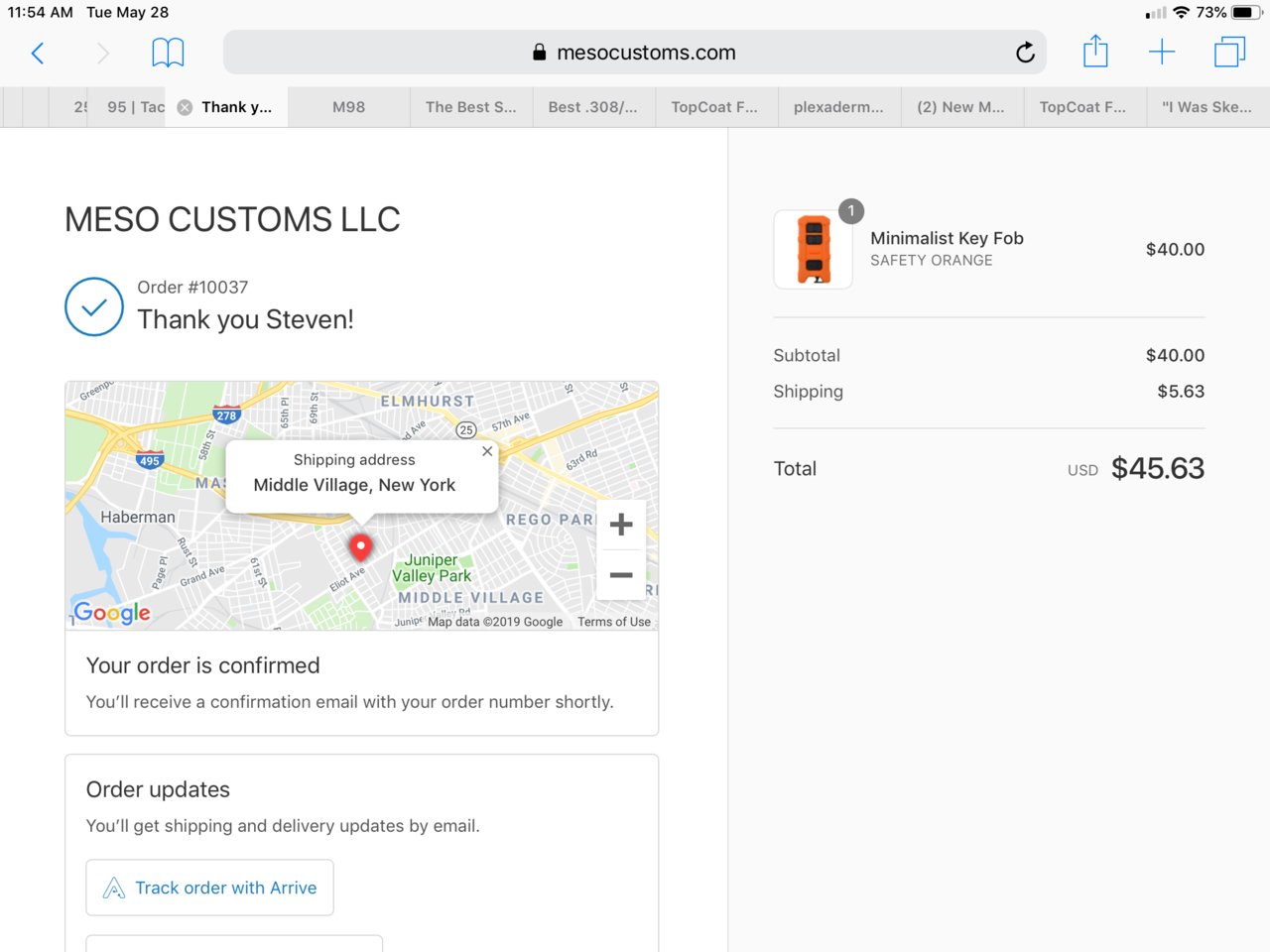Tap the Minimalist Key Fob thumbnail

tap(813, 250)
